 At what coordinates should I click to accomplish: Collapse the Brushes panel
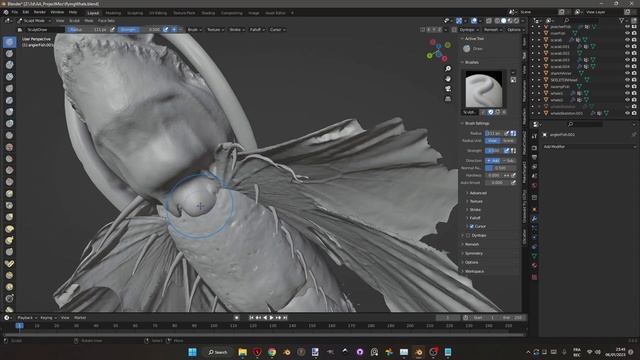coord(471,62)
